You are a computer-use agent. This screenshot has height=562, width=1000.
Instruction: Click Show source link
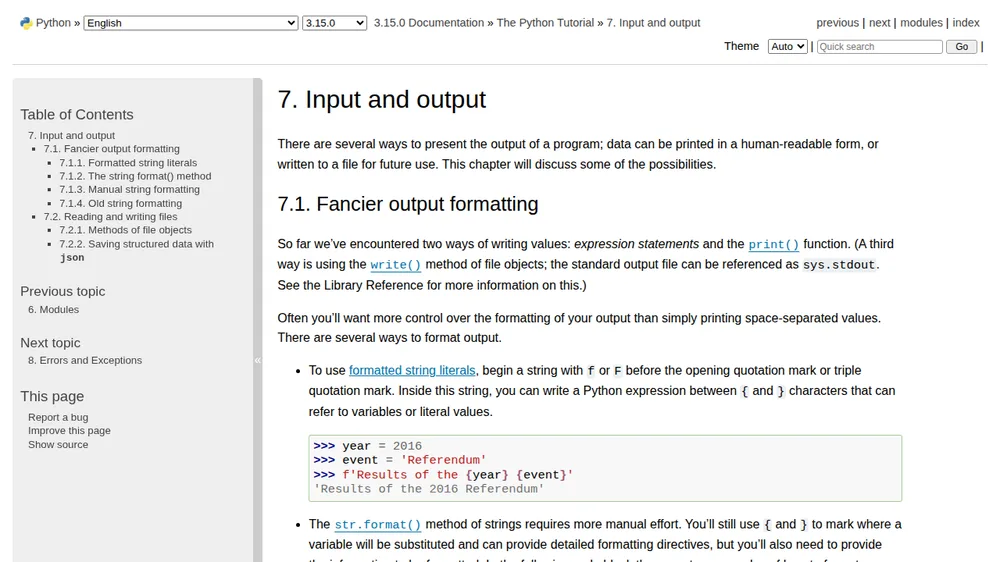click(58, 445)
